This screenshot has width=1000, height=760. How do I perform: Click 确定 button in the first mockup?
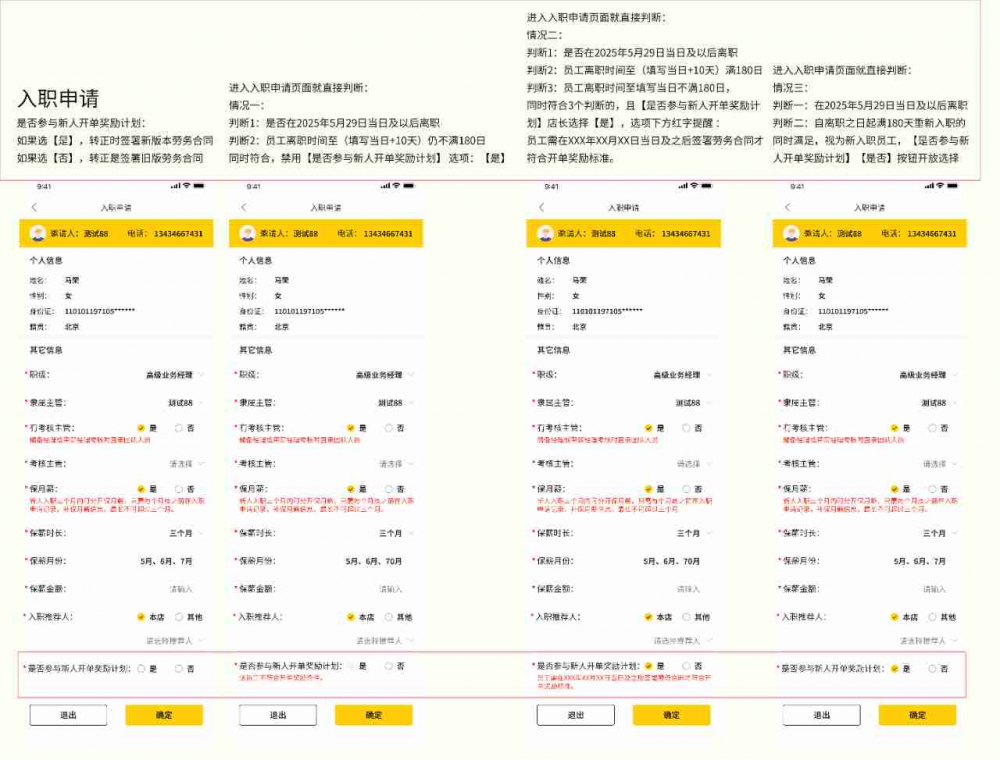[x=164, y=715]
